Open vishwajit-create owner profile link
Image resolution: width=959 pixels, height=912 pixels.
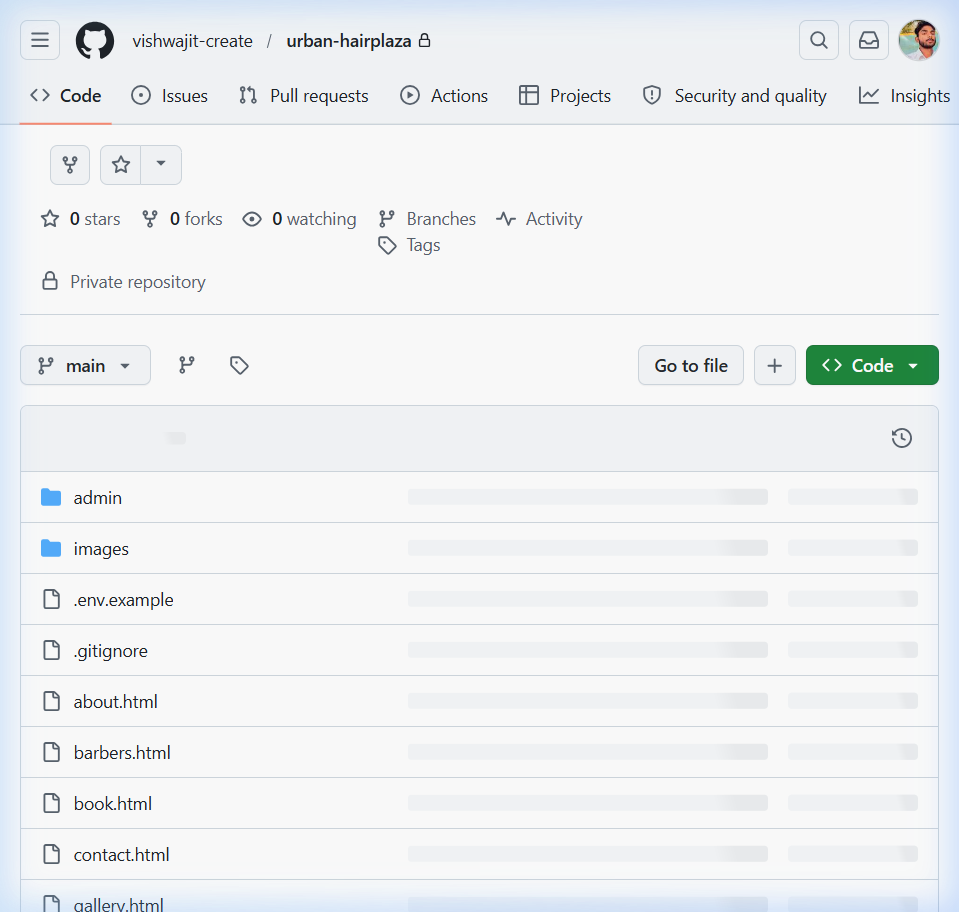[193, 41]
